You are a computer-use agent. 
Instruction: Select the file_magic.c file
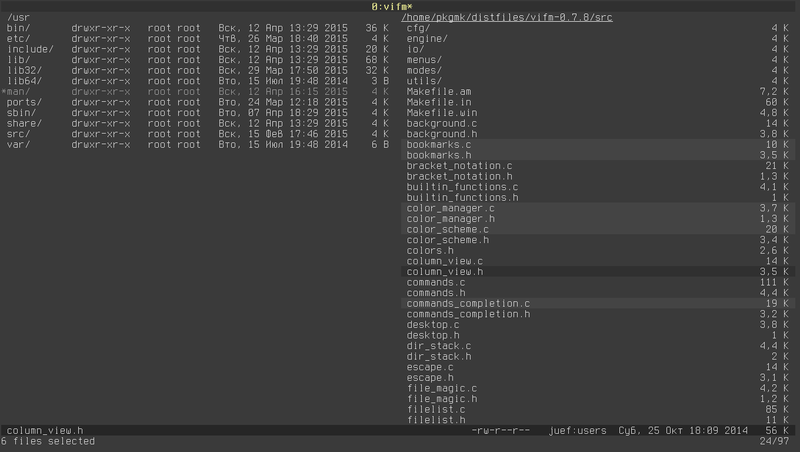(x=598, y=388)
